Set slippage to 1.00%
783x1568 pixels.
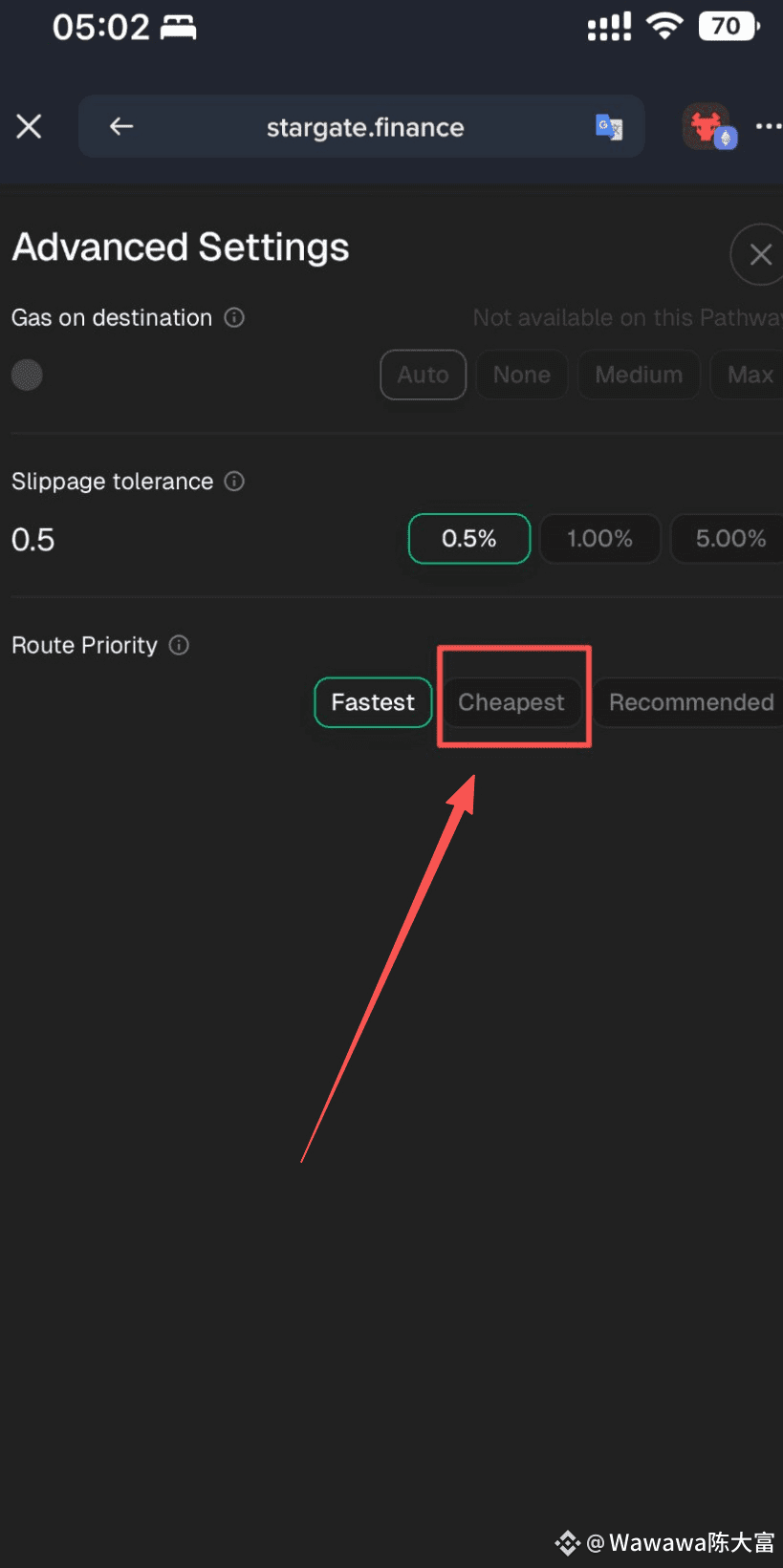600,539
